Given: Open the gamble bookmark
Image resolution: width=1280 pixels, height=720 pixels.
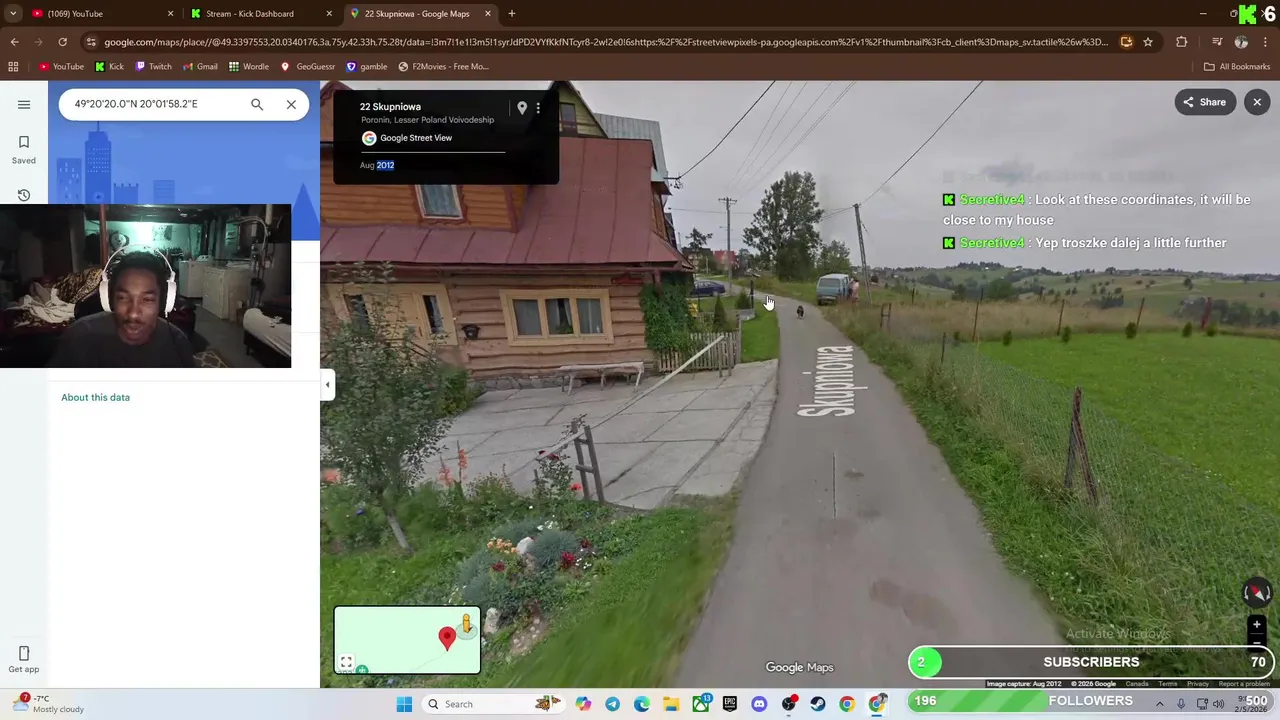Looking at the screenshot, I should pyautogui.click(x=366, y=67).
